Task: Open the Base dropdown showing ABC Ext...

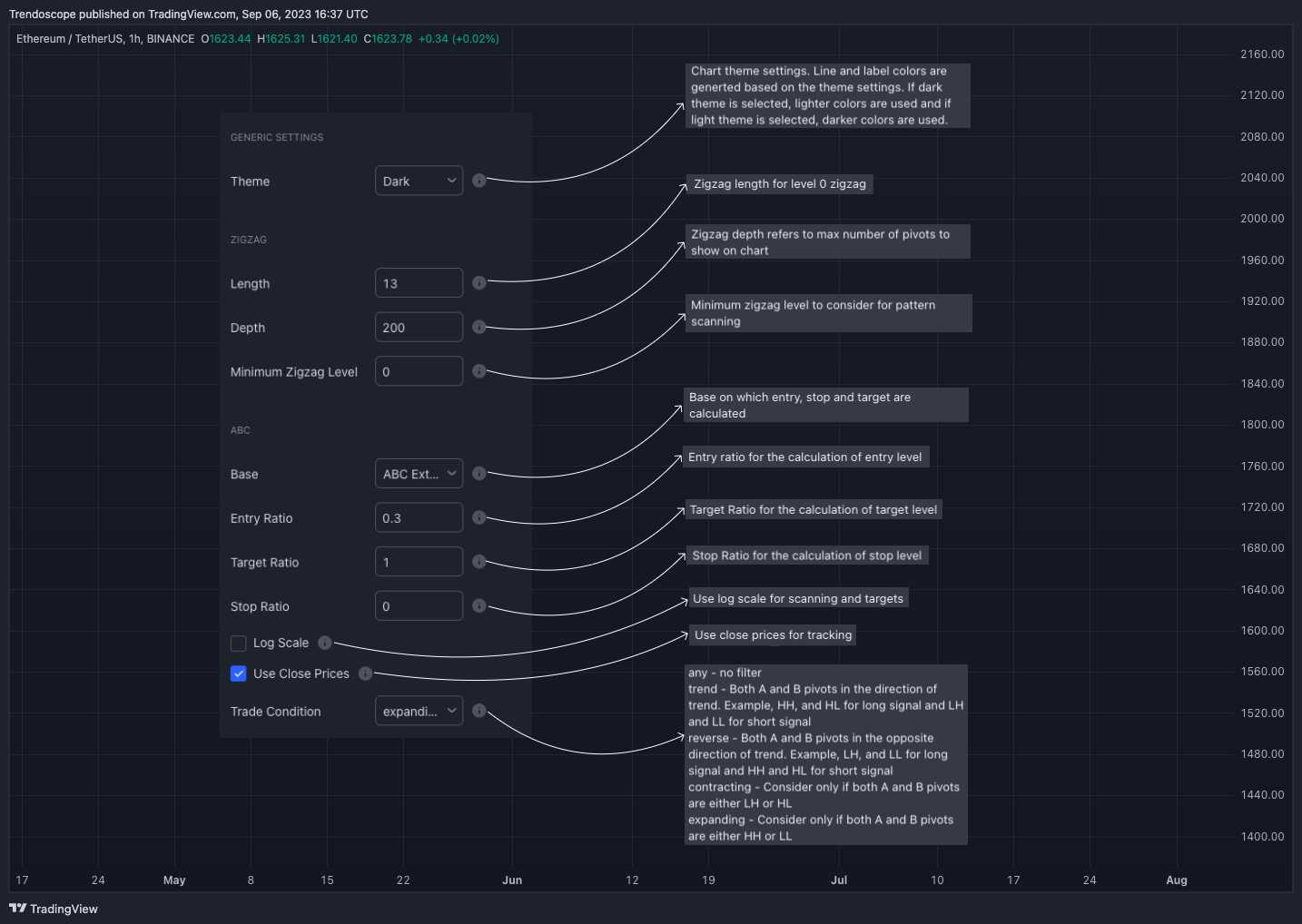Action: (419, 474)
